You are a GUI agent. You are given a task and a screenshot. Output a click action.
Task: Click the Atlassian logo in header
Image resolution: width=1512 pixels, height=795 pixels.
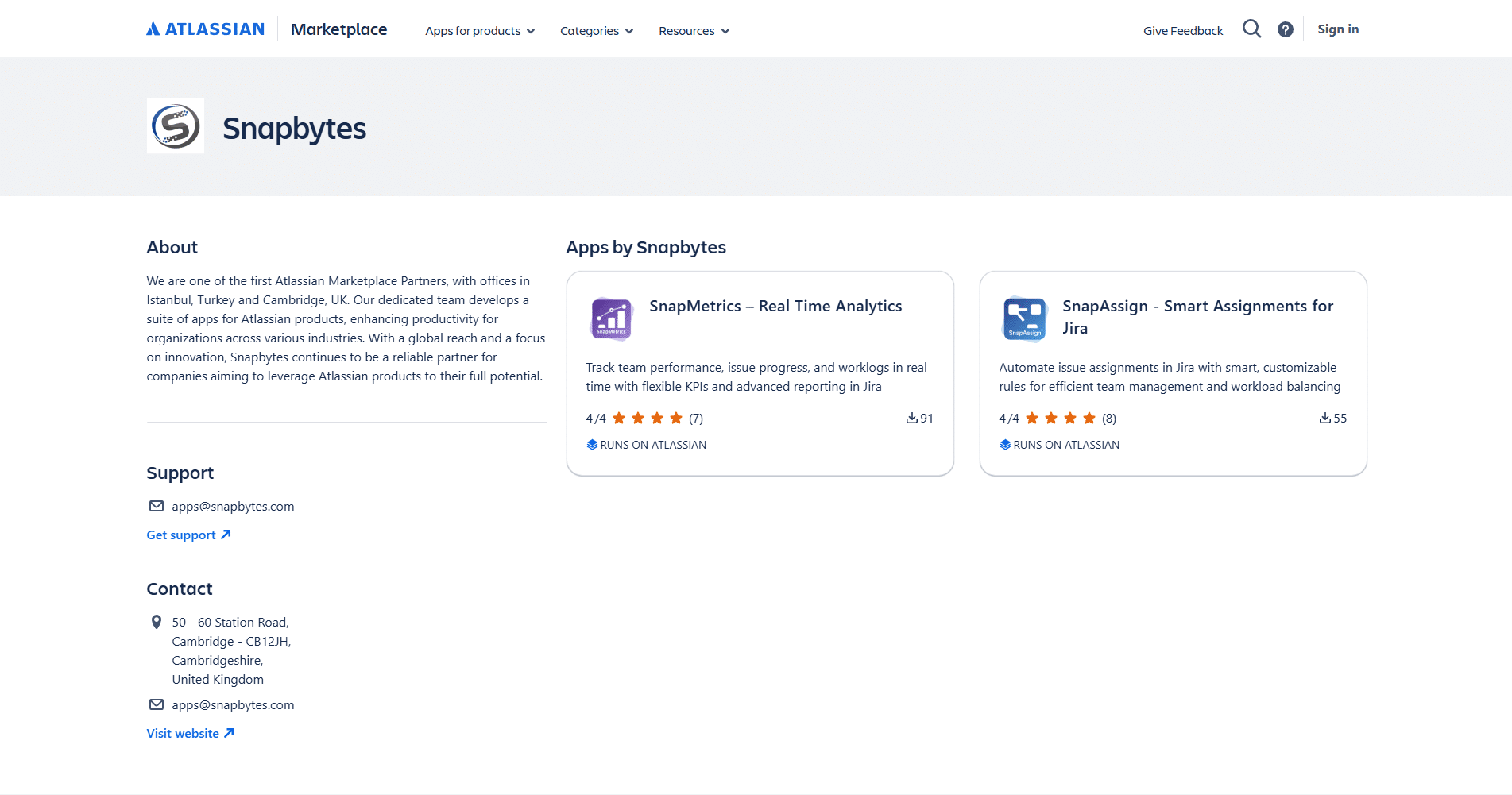[205, 29]
